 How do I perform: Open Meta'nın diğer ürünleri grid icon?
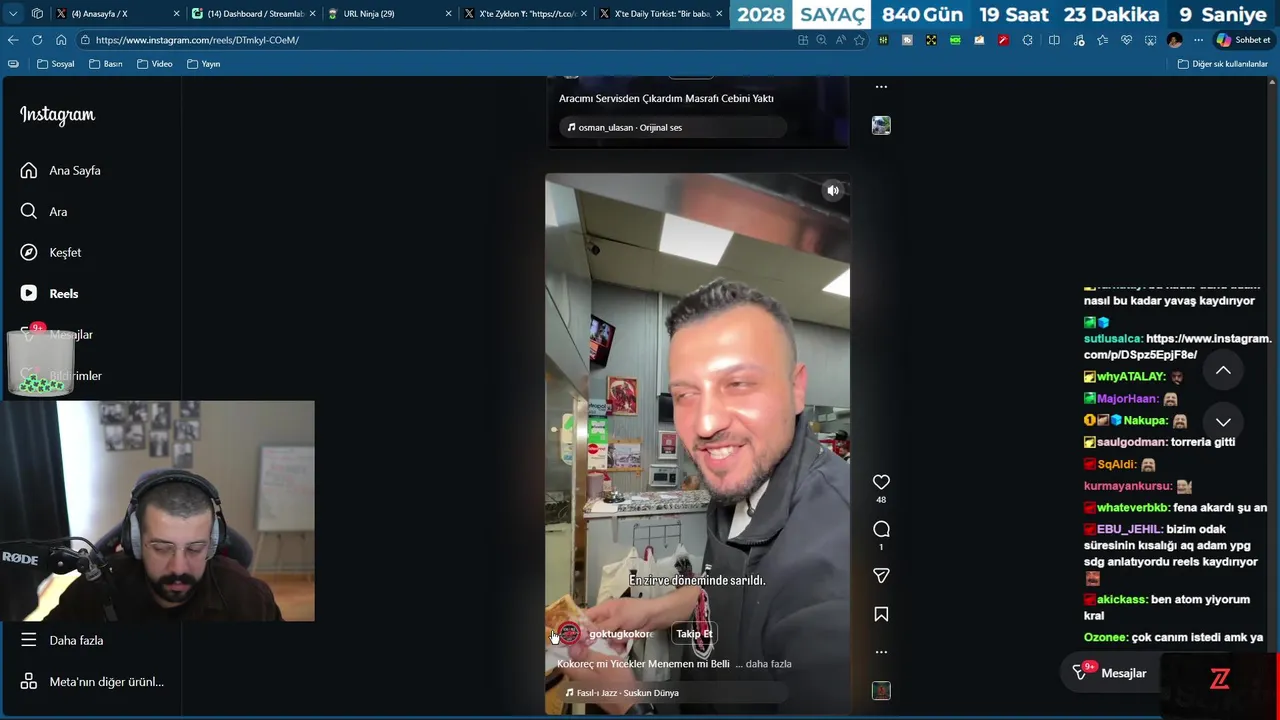coord(29,682)
